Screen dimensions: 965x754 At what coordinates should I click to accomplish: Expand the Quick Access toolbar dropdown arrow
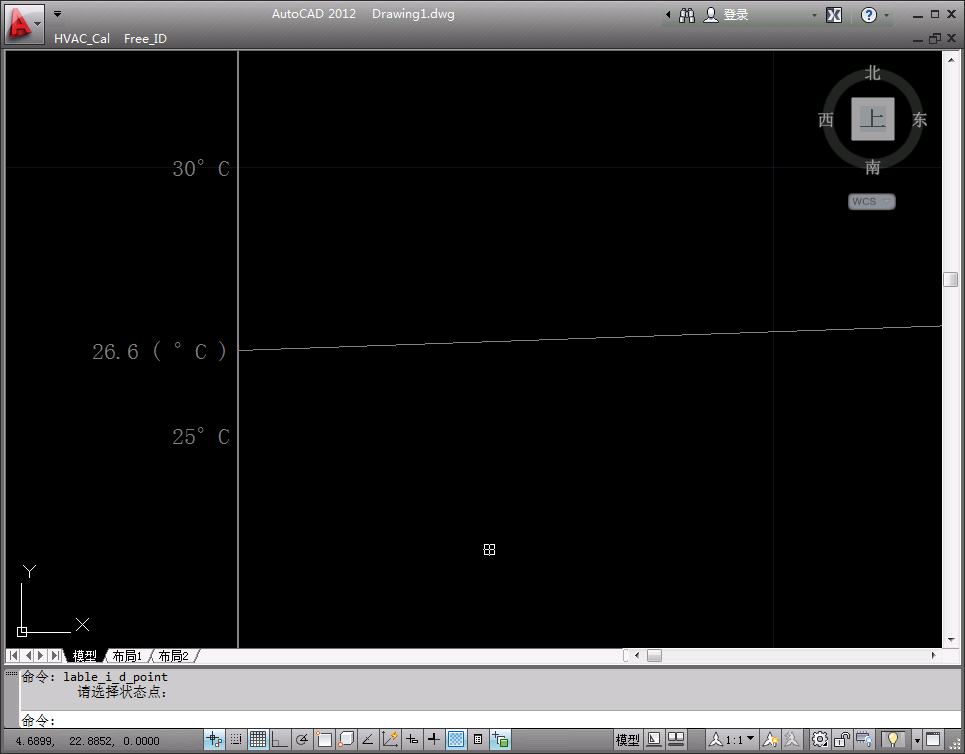(x=57, y=14)
